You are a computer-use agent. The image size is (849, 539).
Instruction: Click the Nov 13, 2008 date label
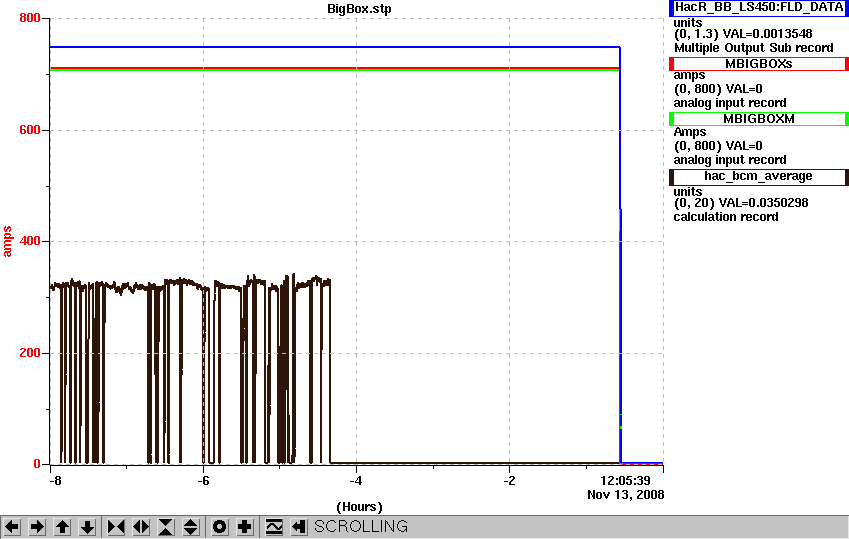(x=625, y=495)
